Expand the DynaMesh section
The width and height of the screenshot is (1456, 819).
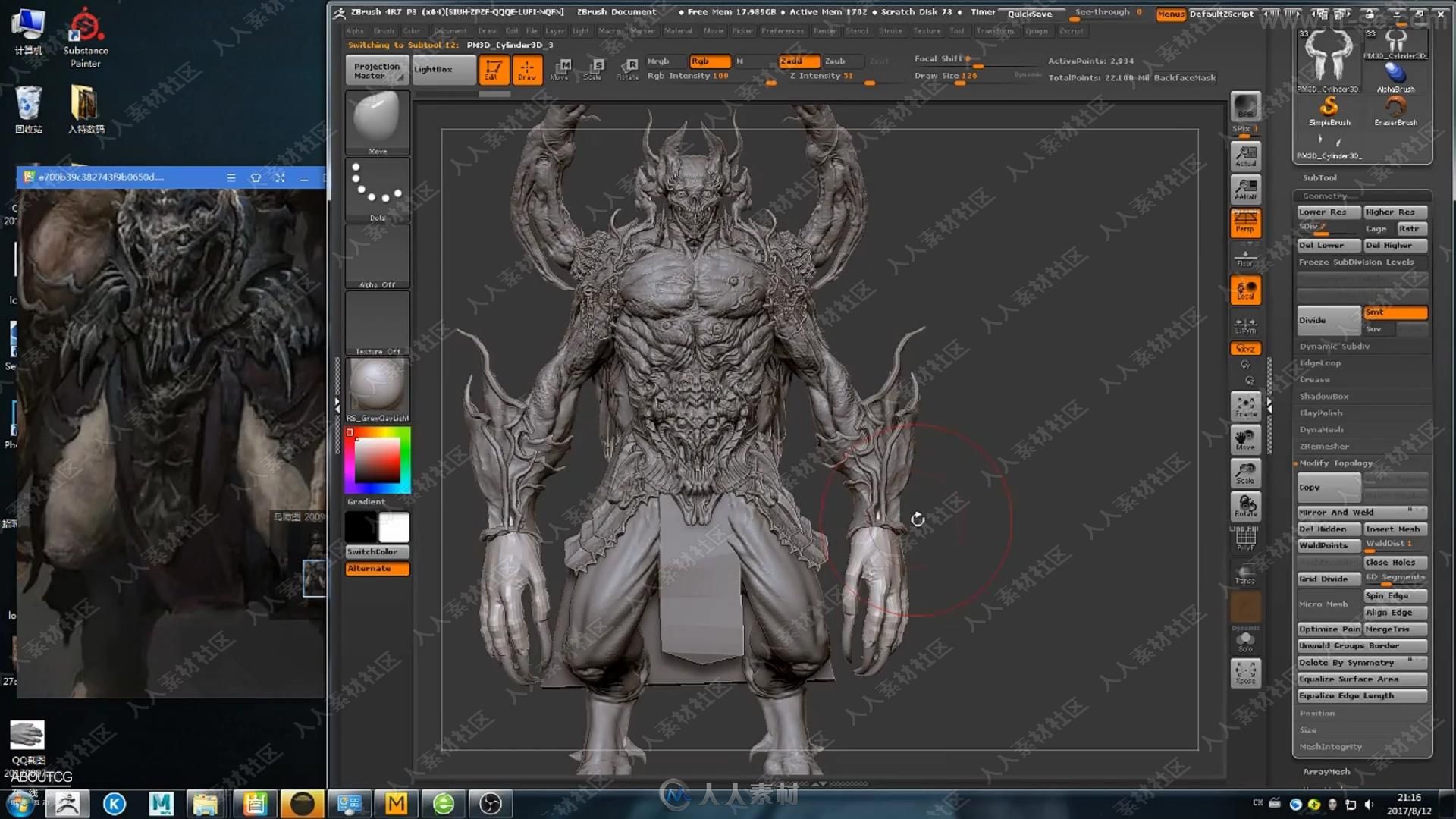coord(1321,429)
